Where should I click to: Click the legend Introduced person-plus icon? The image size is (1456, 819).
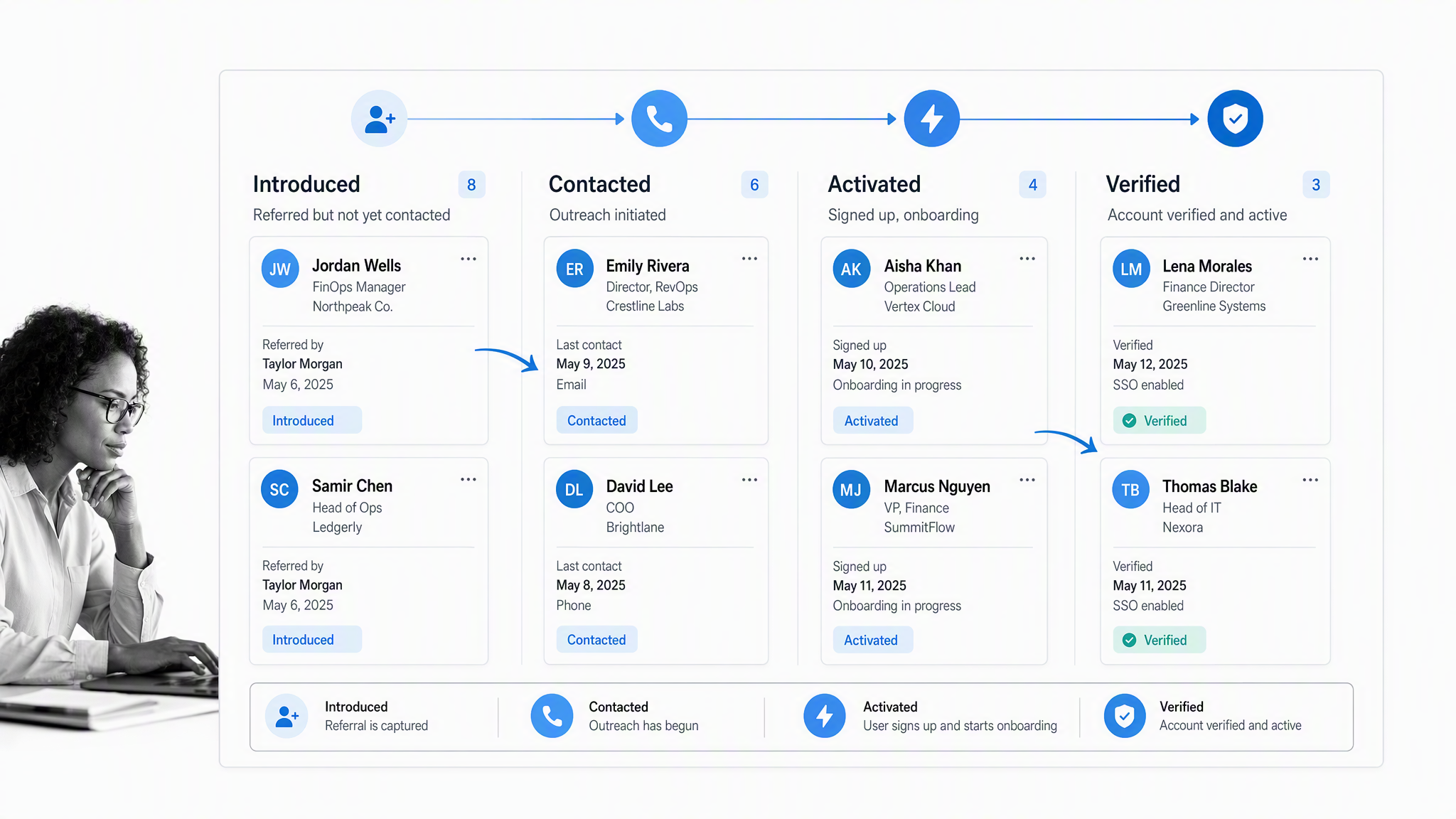pos(287,716)
